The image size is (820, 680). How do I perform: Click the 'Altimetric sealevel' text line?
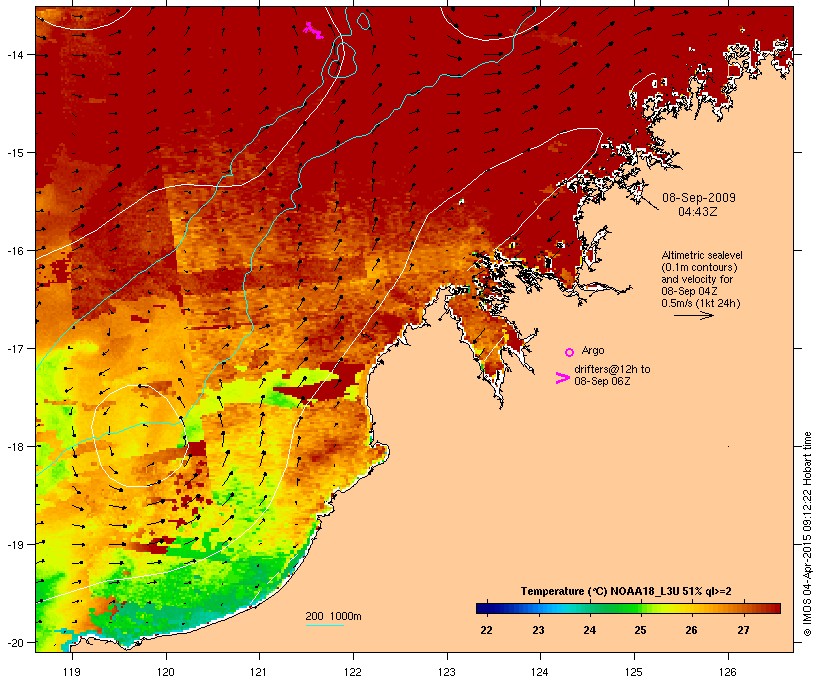click(702, 255)
